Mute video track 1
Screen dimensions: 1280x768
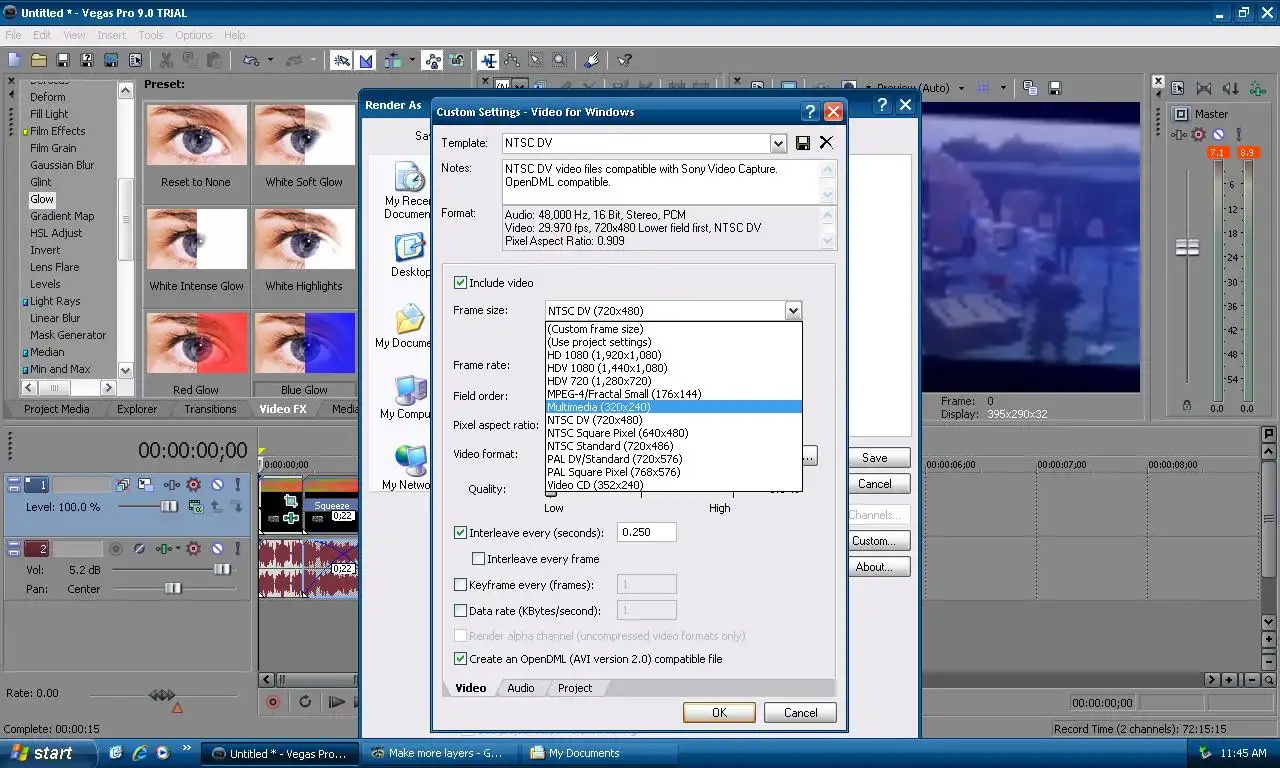[217, 485]
